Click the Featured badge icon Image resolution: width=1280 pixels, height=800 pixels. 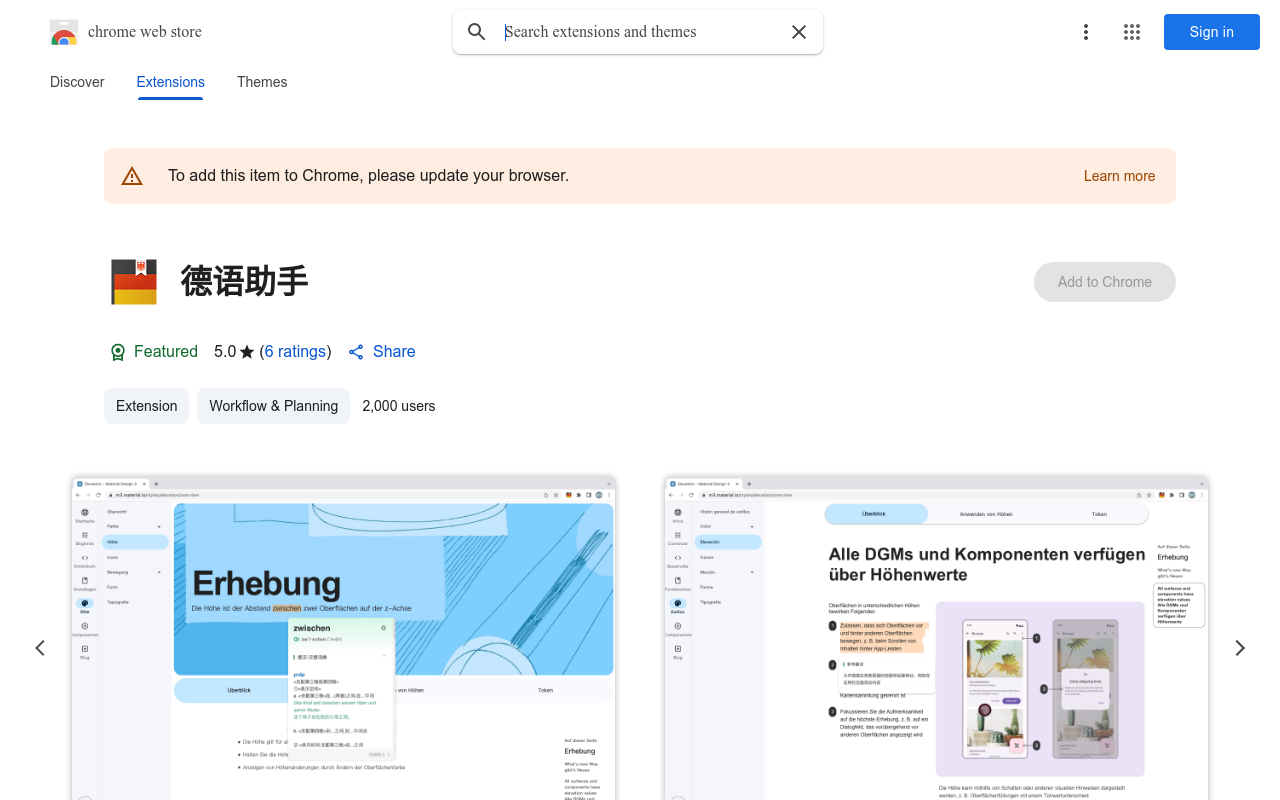point(118,352)
